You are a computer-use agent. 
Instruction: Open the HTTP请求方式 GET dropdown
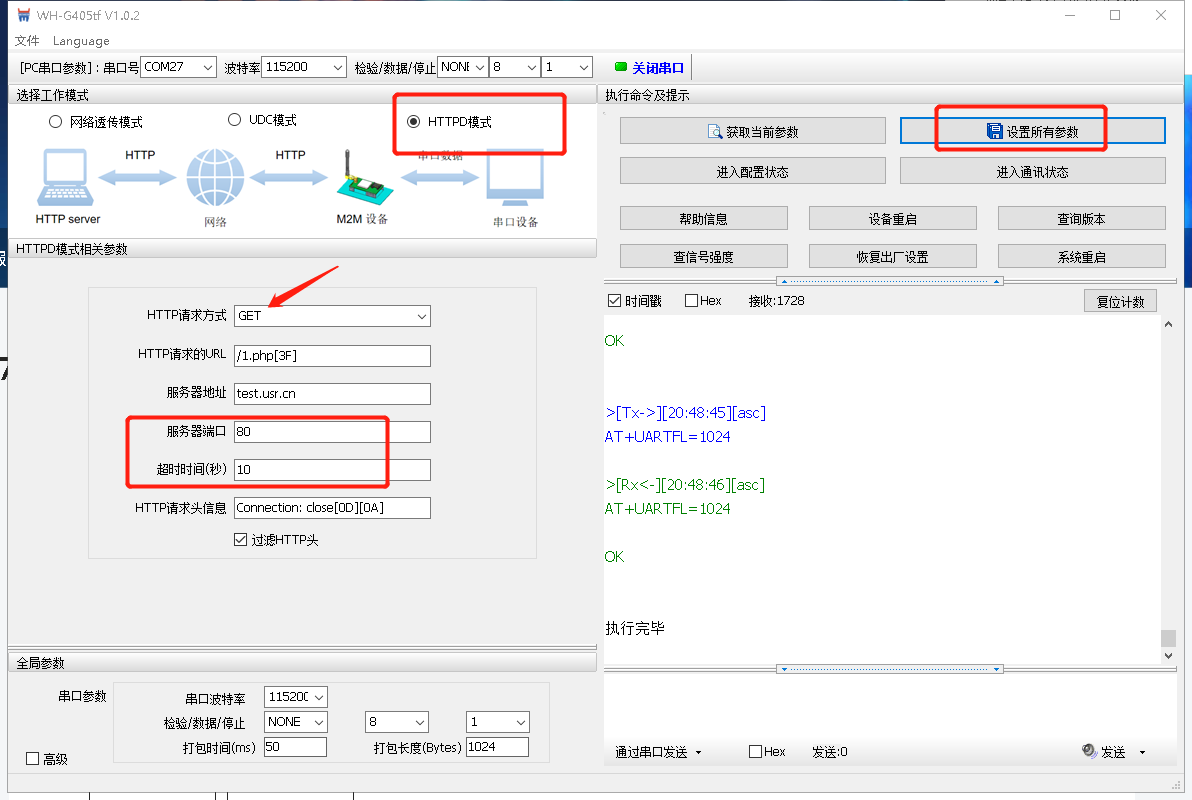coord(421,316)
